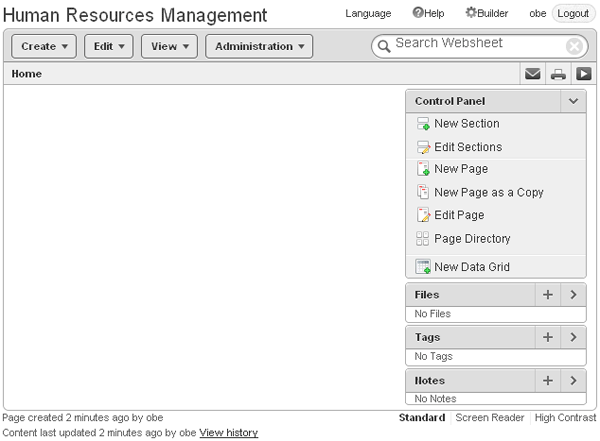
Task: Expand the Files section arrow
Action: tap(573, 295)
